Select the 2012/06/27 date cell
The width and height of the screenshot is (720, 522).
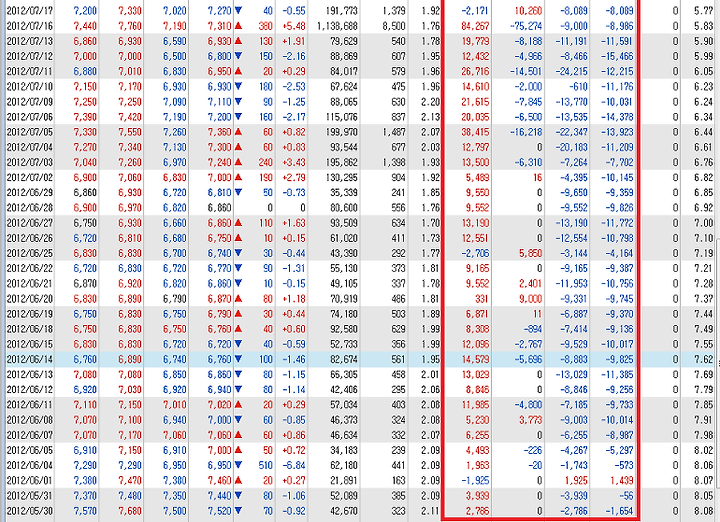point(30,223)
